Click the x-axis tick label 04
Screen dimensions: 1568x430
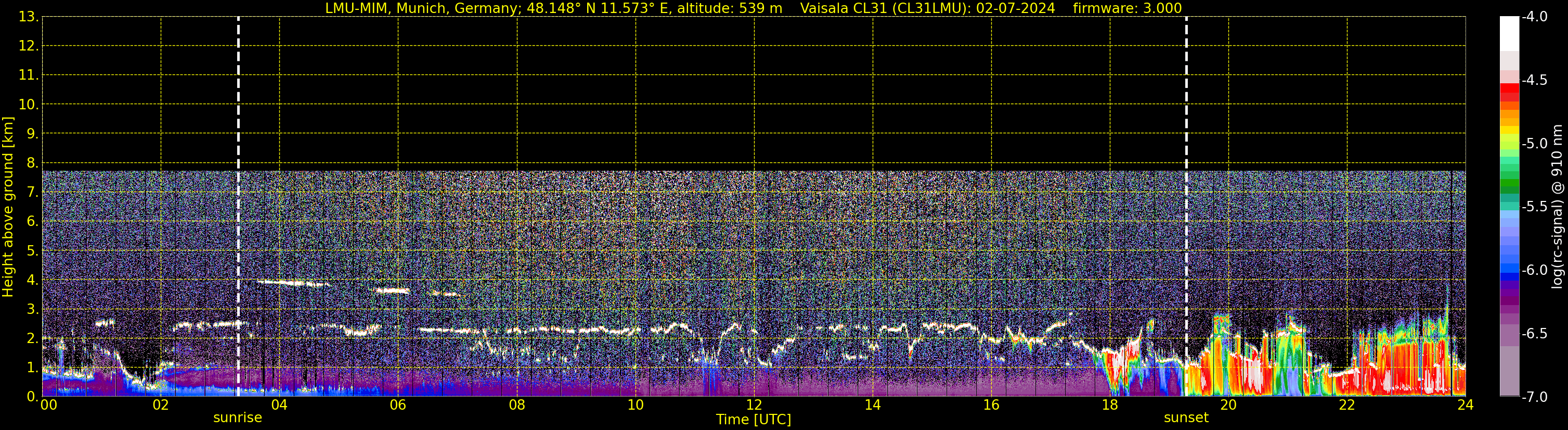click(x=279, y=406)
